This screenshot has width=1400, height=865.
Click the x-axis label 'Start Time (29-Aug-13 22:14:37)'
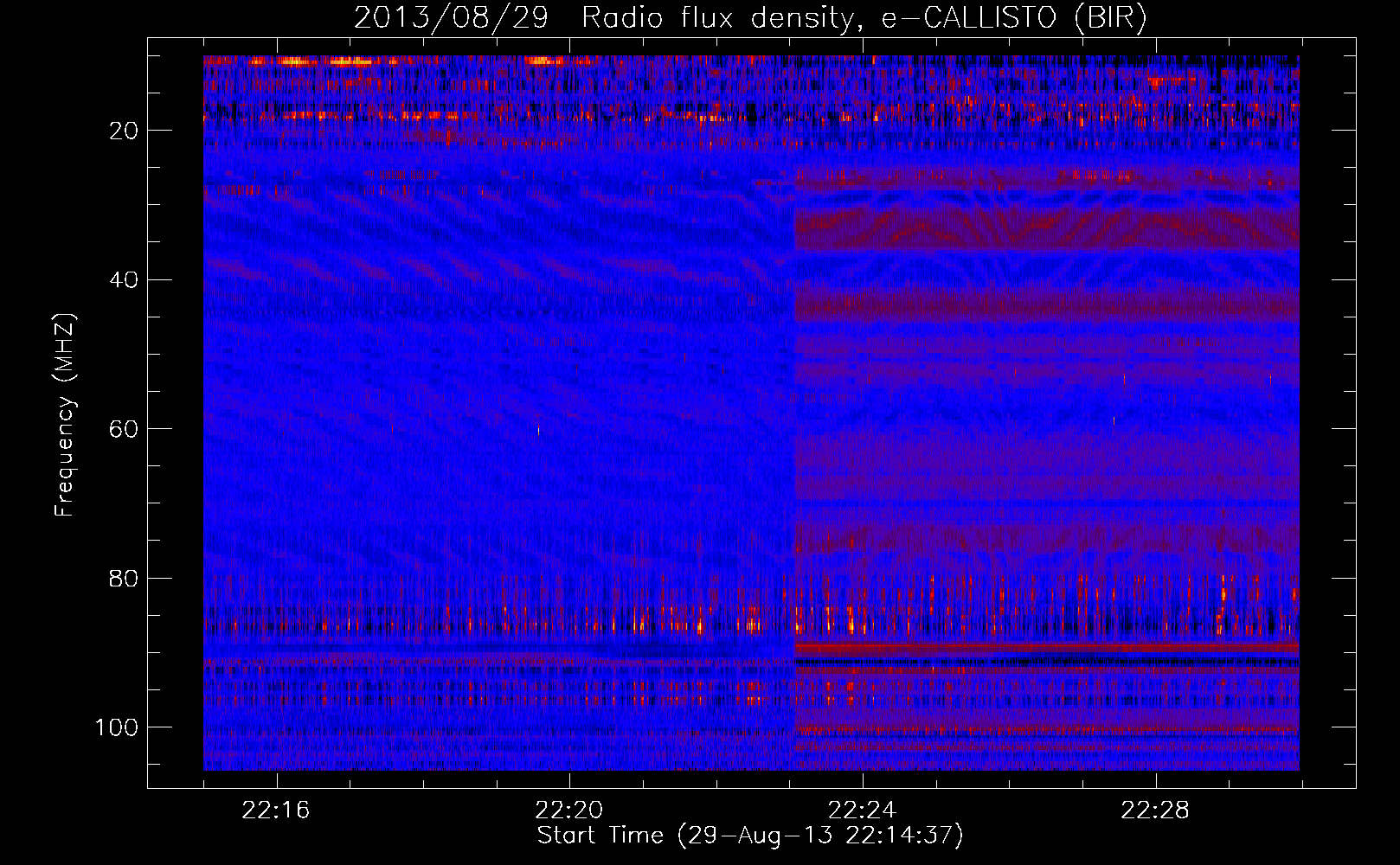[x=750, y=836]
